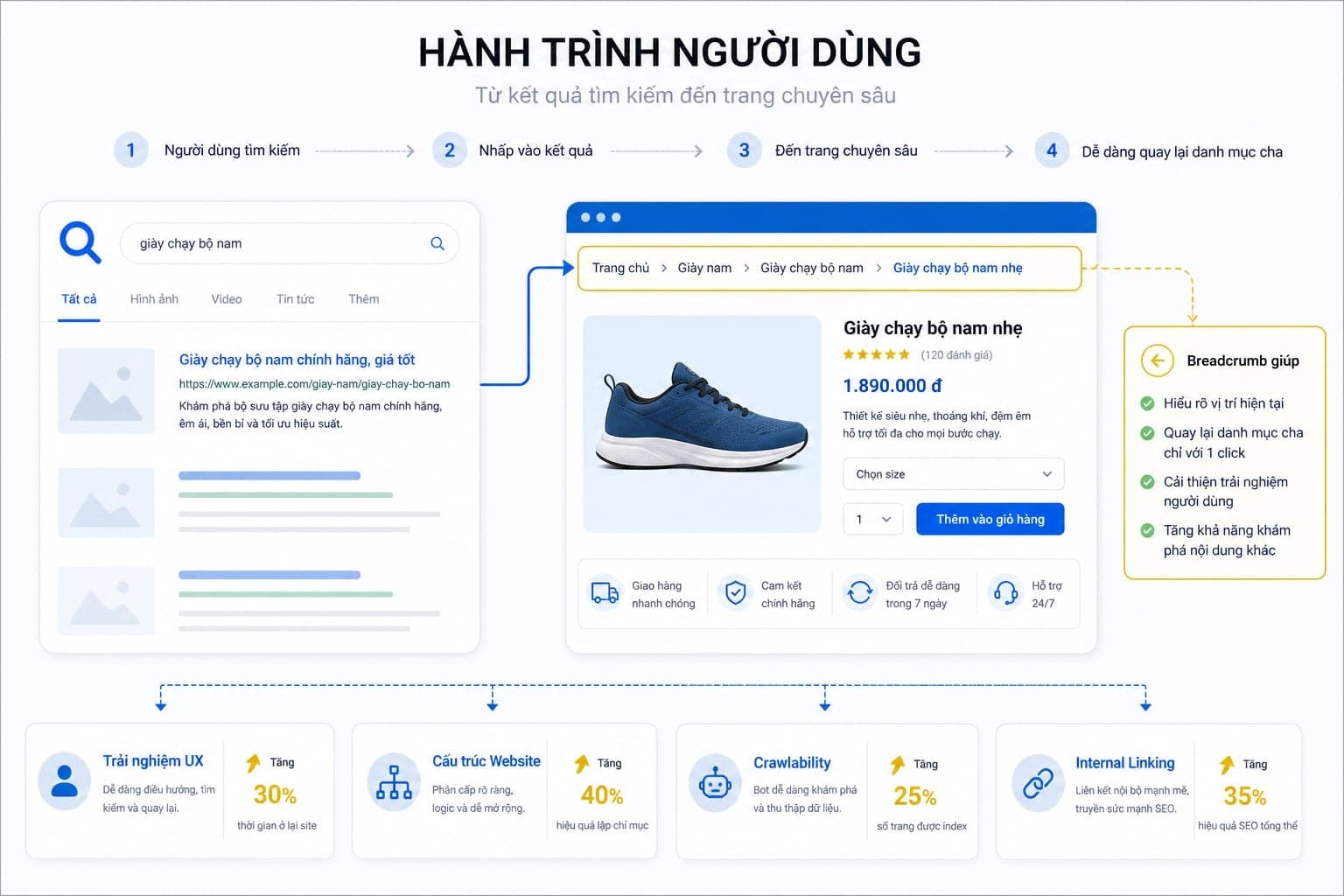Click the second search result placeholder thumbnail
Image resolution: width=1344 pixels, height=896 pixels.
106,502
